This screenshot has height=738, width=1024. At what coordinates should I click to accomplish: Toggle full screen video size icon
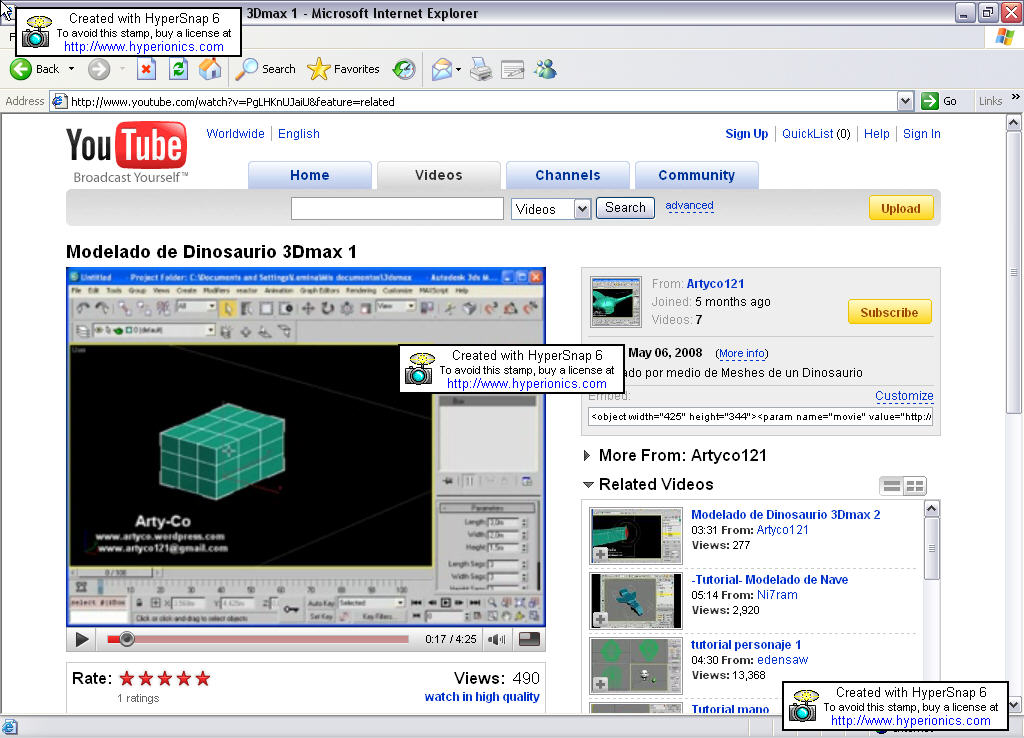coord(529,639)
